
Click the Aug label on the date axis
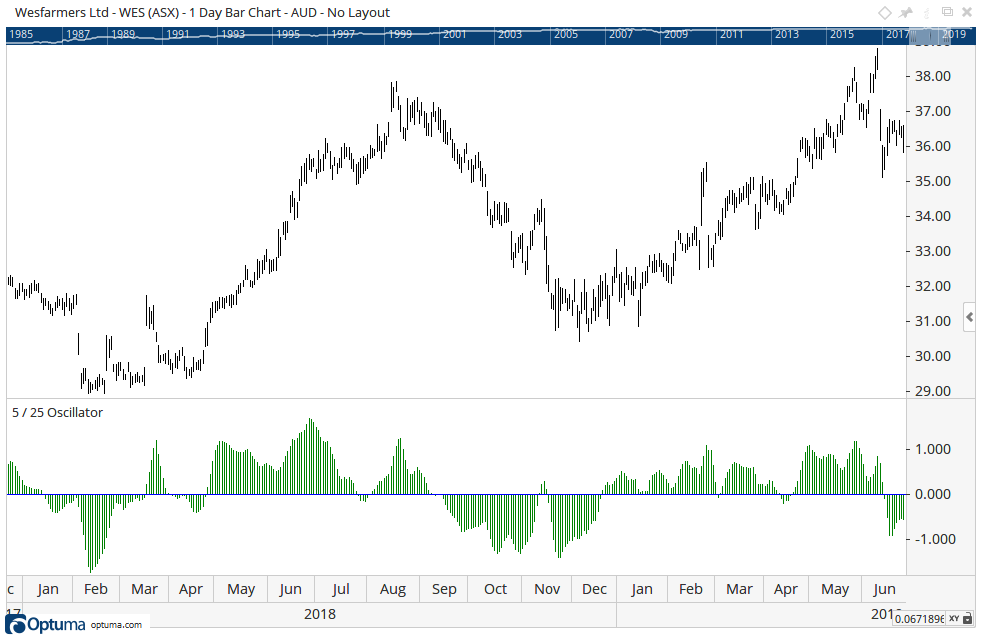coord(393,589)
